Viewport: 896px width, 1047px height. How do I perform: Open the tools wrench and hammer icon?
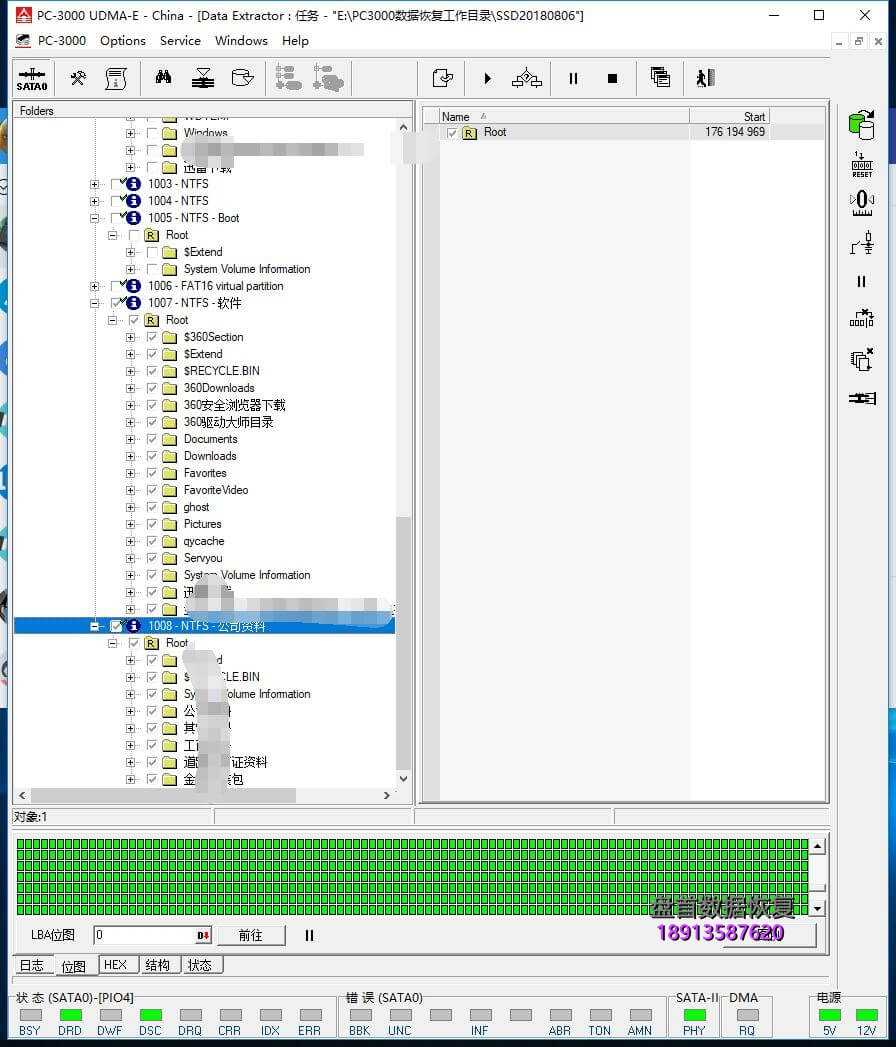(78, 78)
